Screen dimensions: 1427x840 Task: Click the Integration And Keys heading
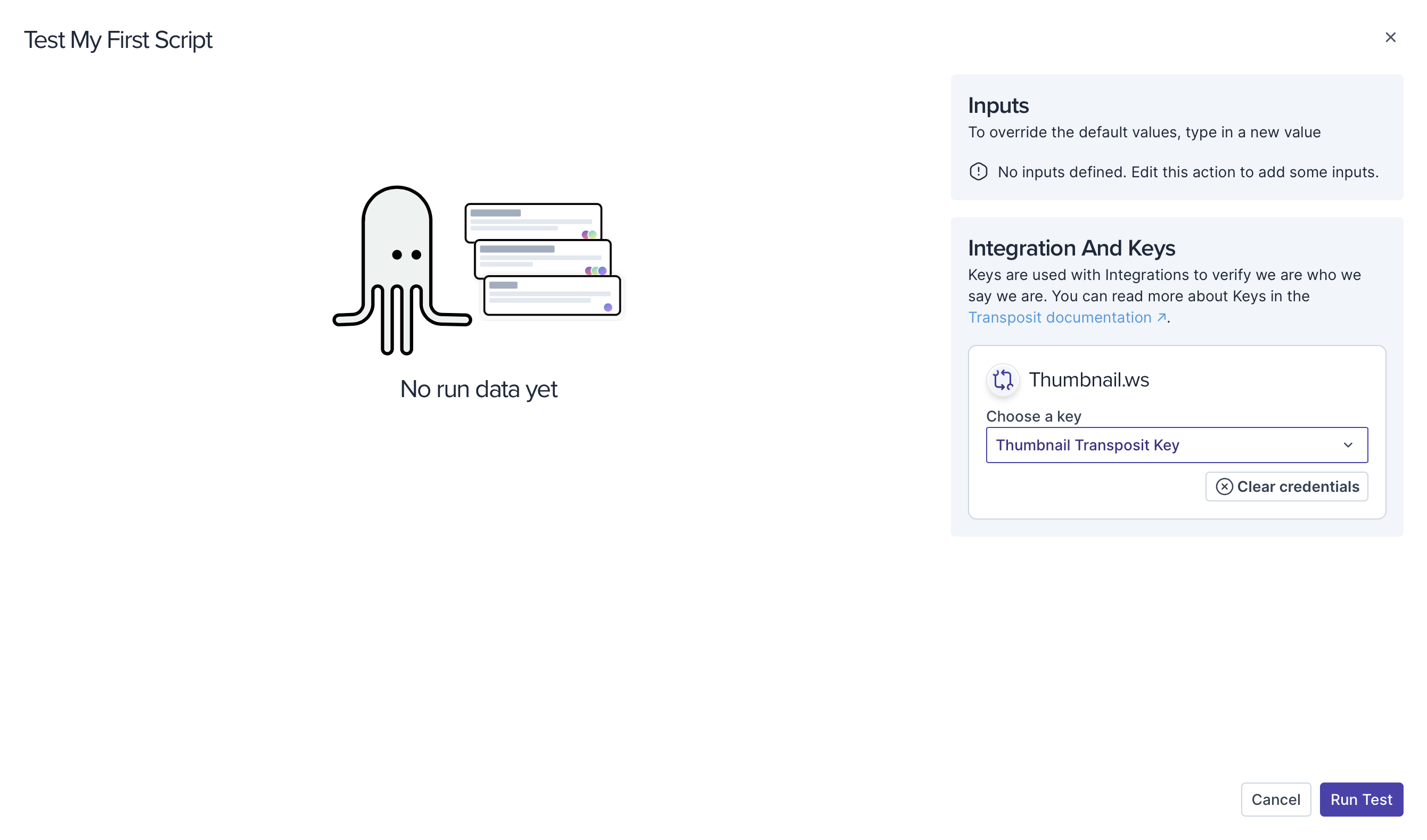[1071, 249]
